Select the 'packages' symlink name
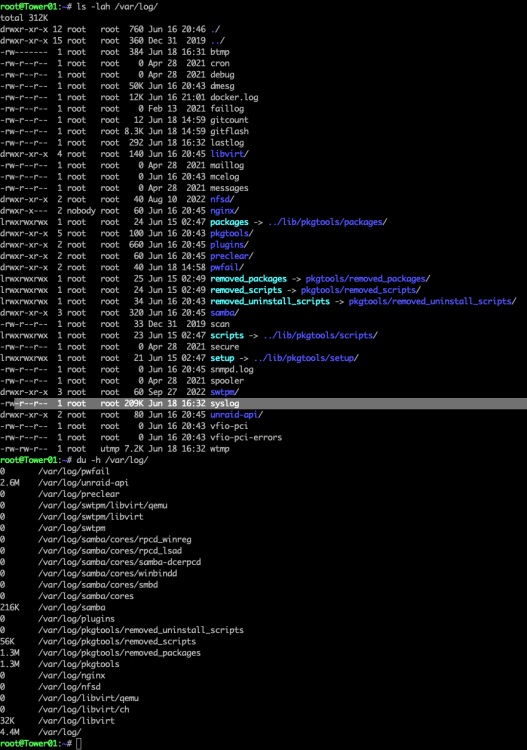Image resolution: width=527 pixels, height=750 pixels. (x=230, y=222)
